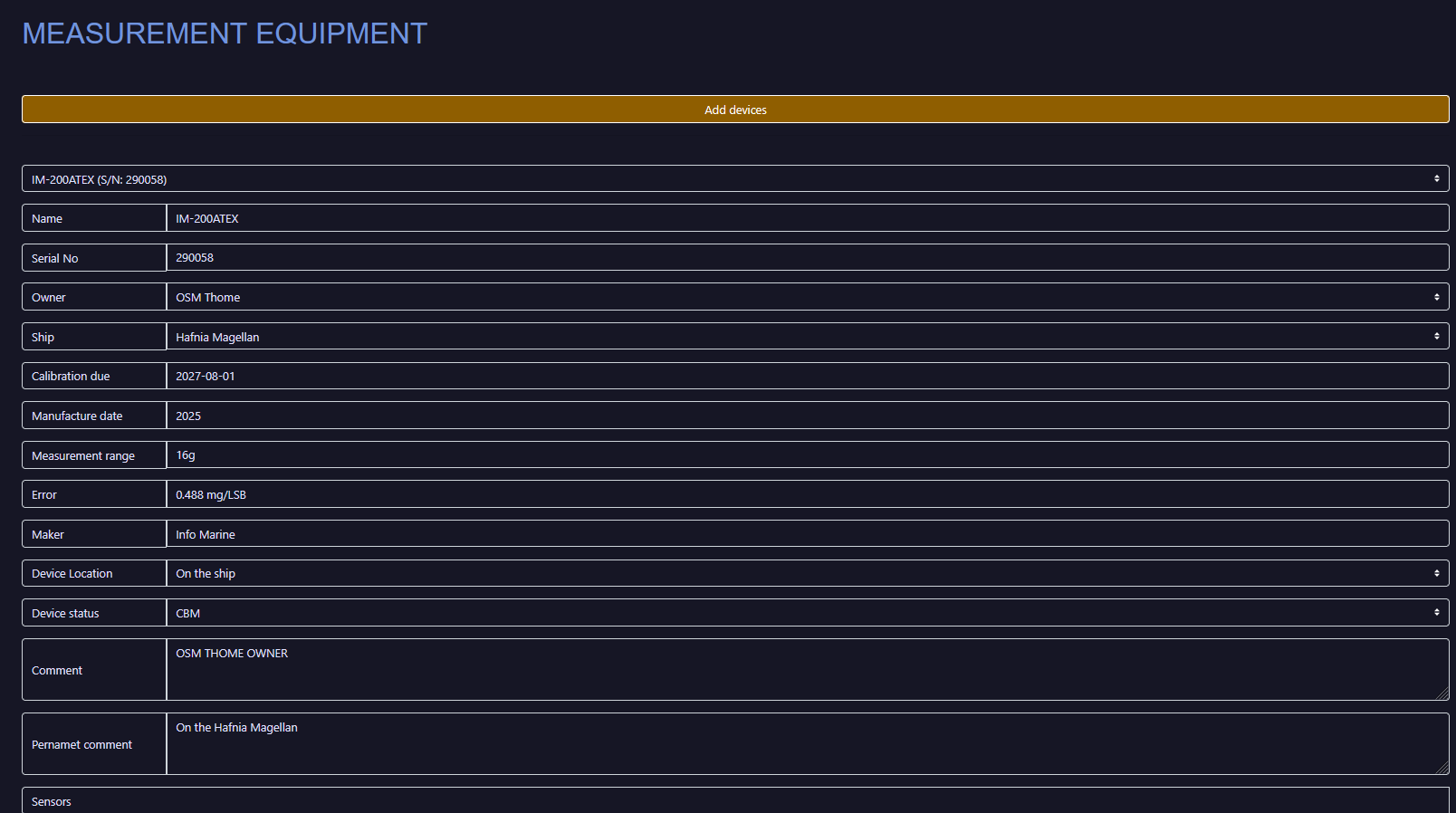Click the Measurement Equipment page heading
Image resolution: width=1456 pixels, height=813 pixels.
[x=225, y=33]
